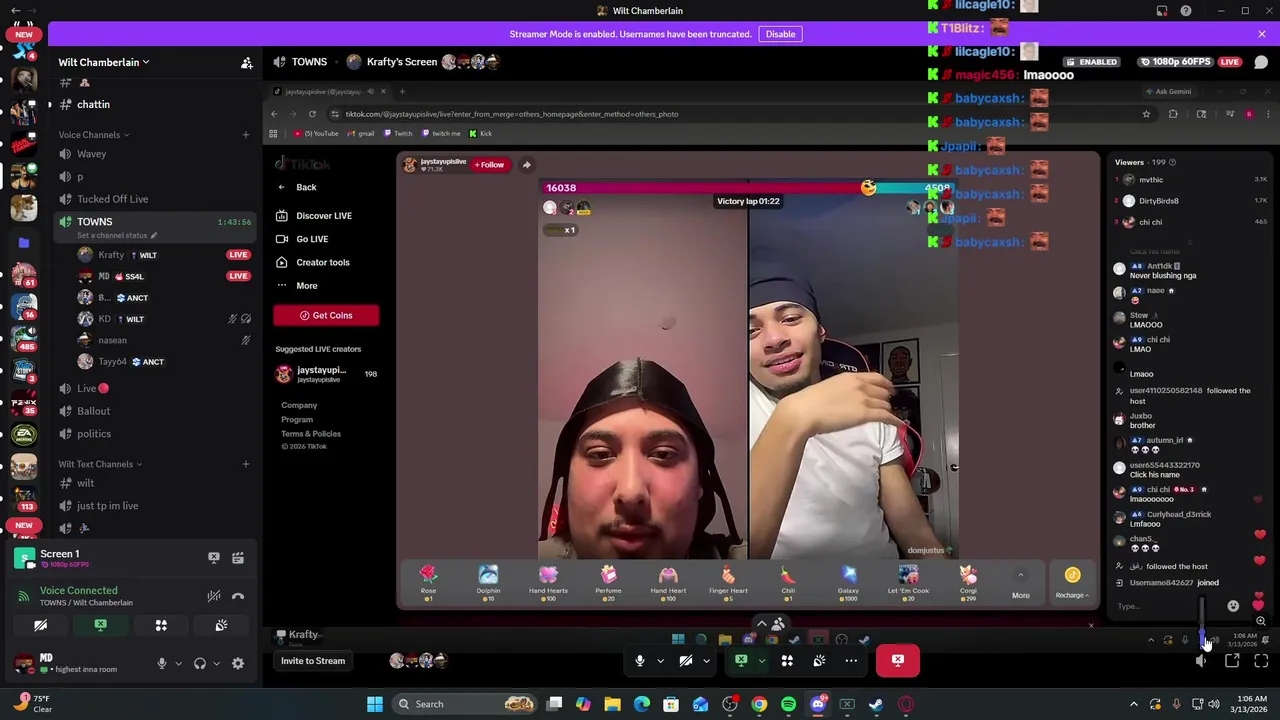Create a new Wilt Text channel with plus

pyautogui.click(x=246, y=464)
